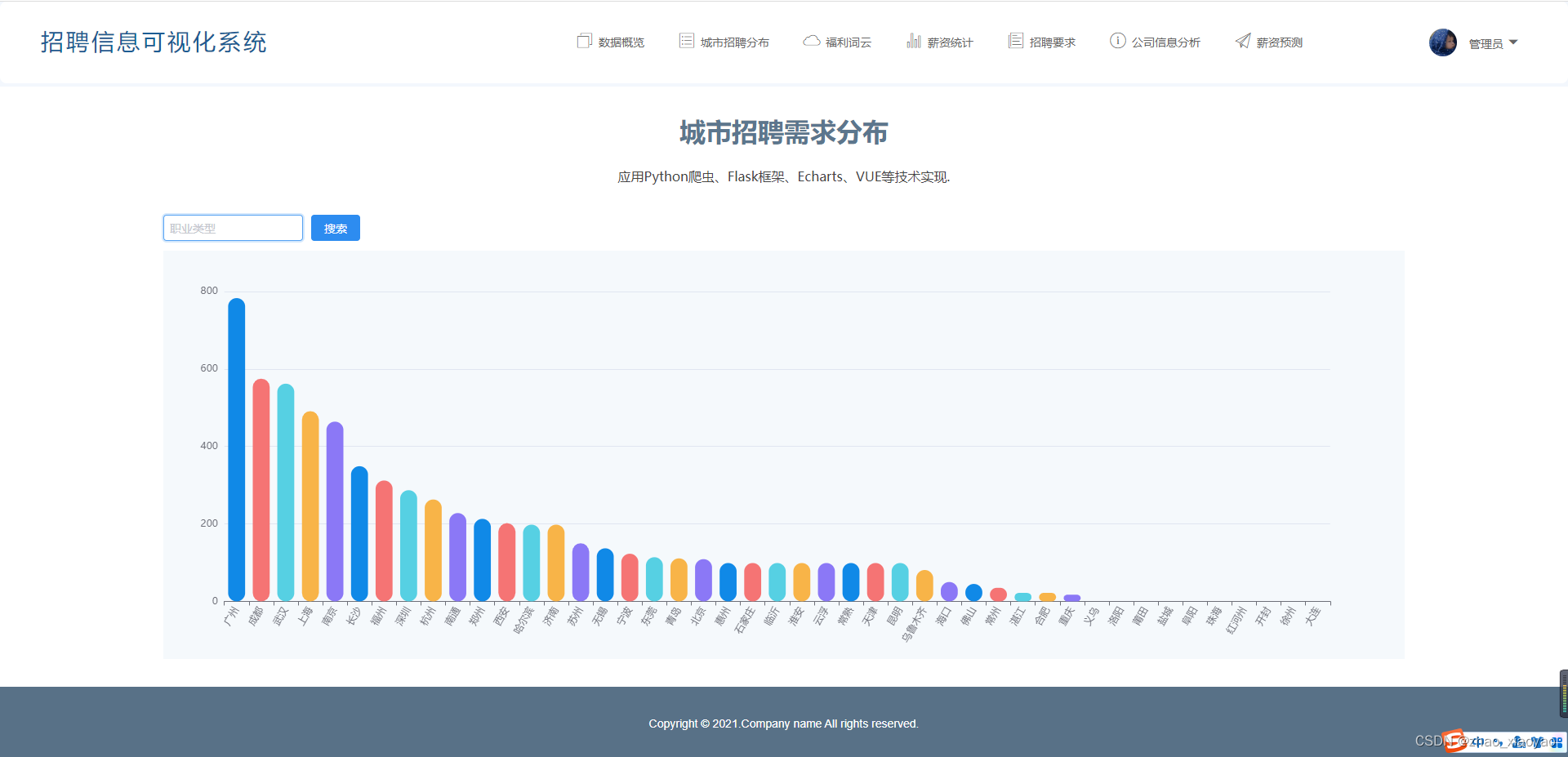Viewport: 1568px width, 757px height.
Task: Select the red 西安 bar
Action: 506,562
